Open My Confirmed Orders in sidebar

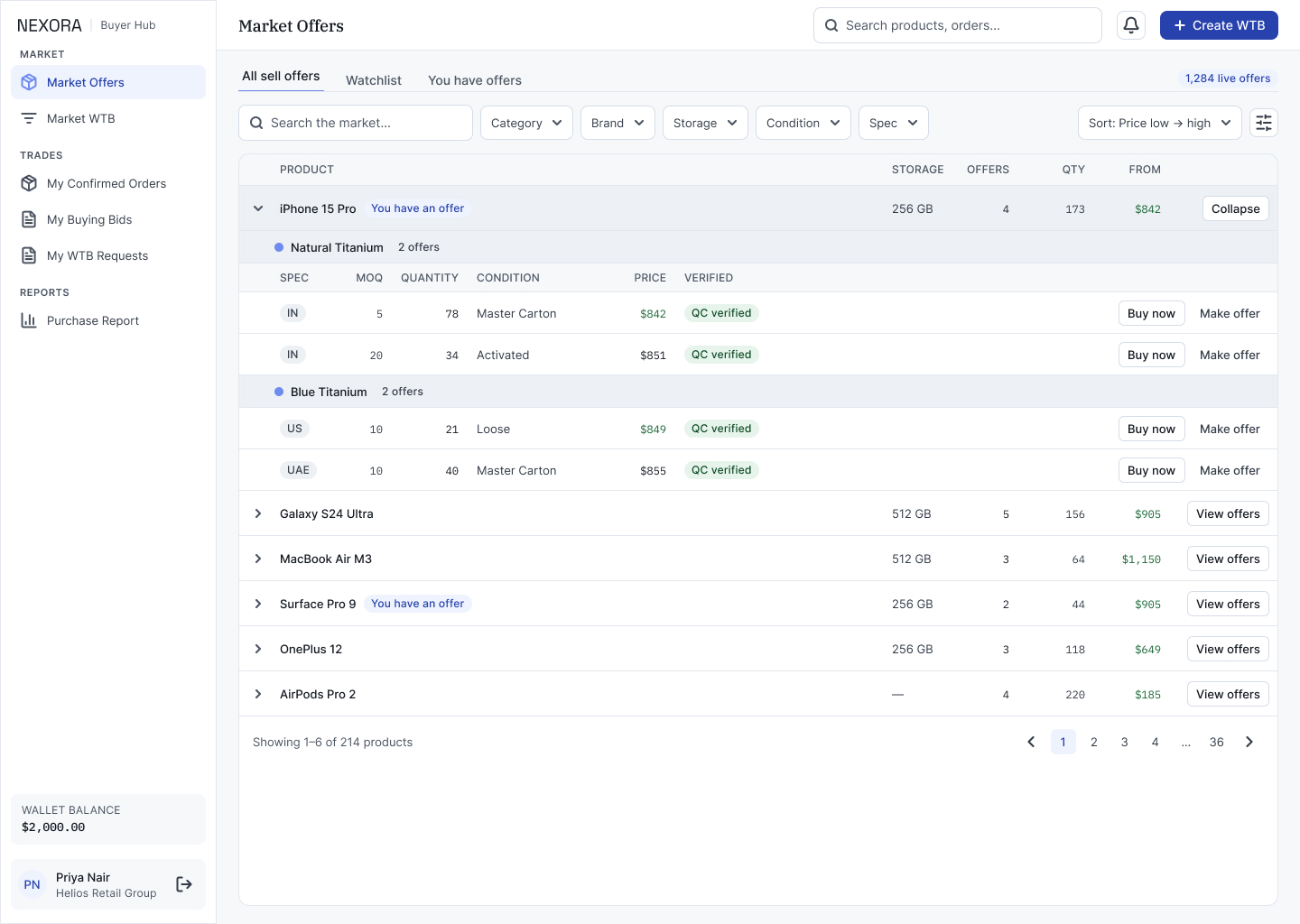pos(108,183)
